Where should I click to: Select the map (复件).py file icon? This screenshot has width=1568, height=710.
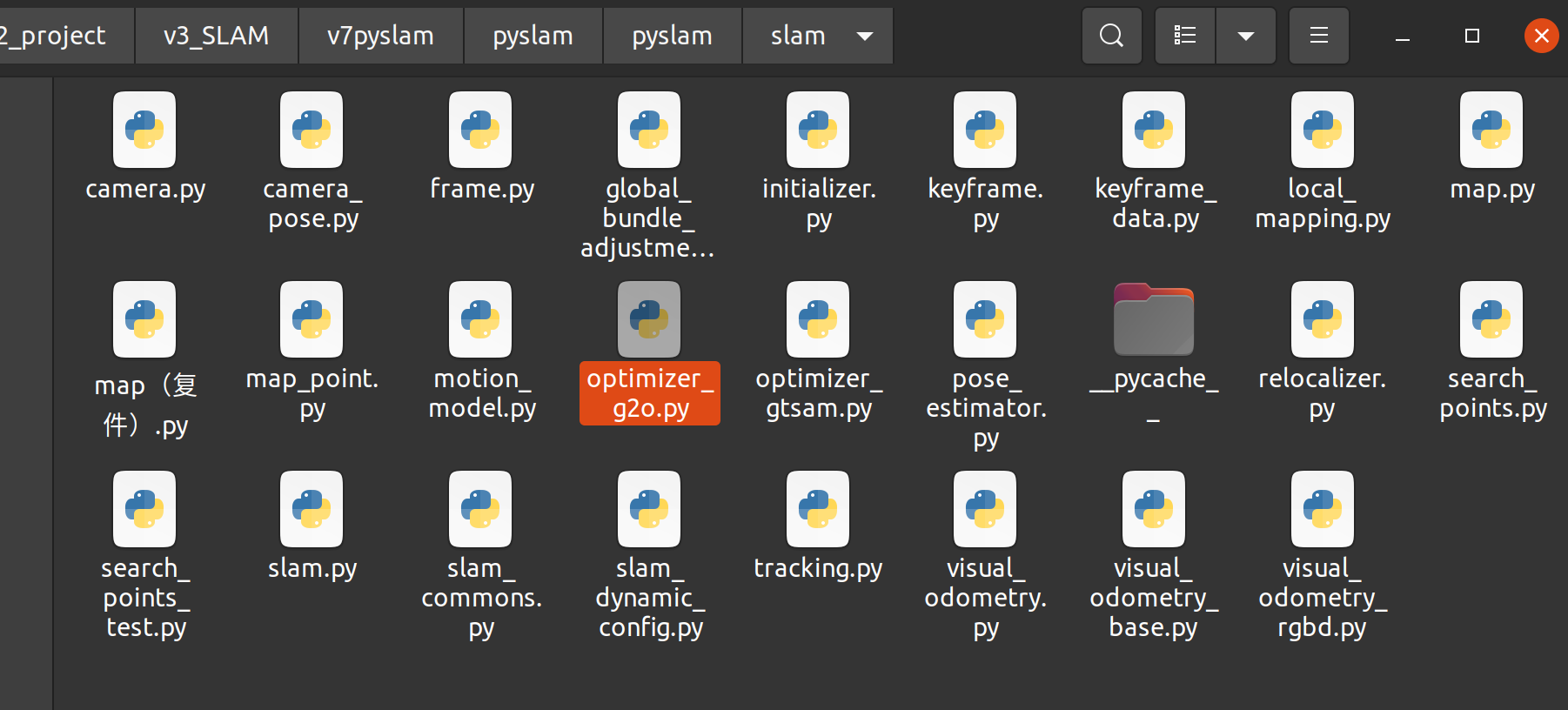[144, 319]
